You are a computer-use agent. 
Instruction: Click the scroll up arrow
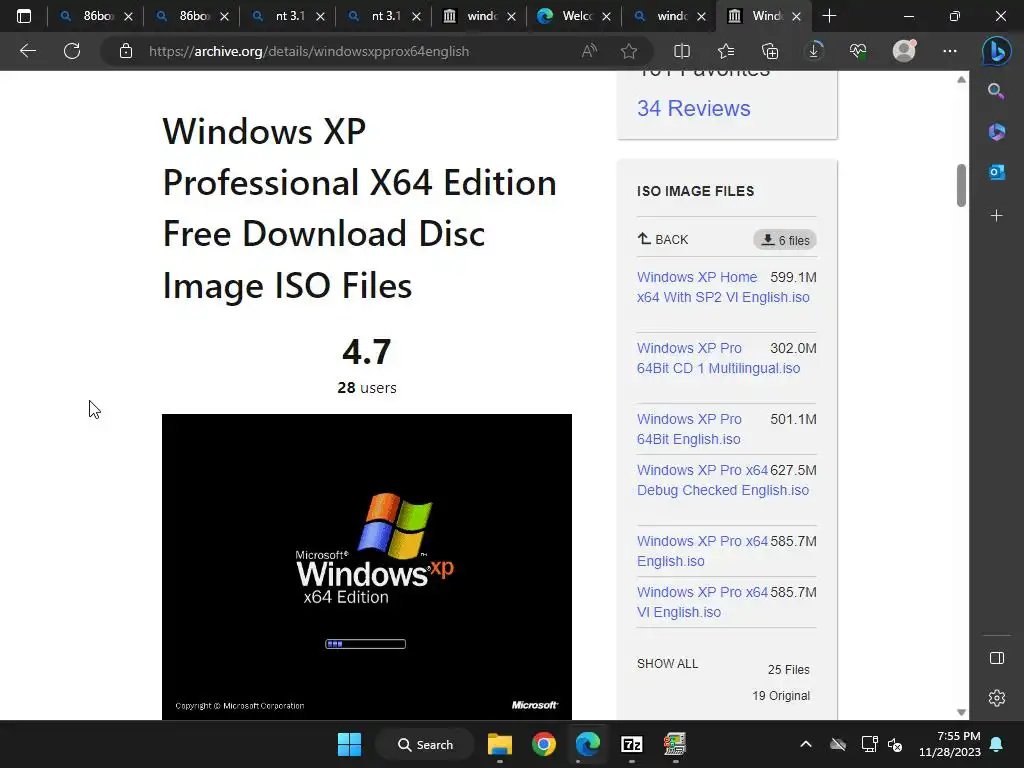(x=961, y=80)
